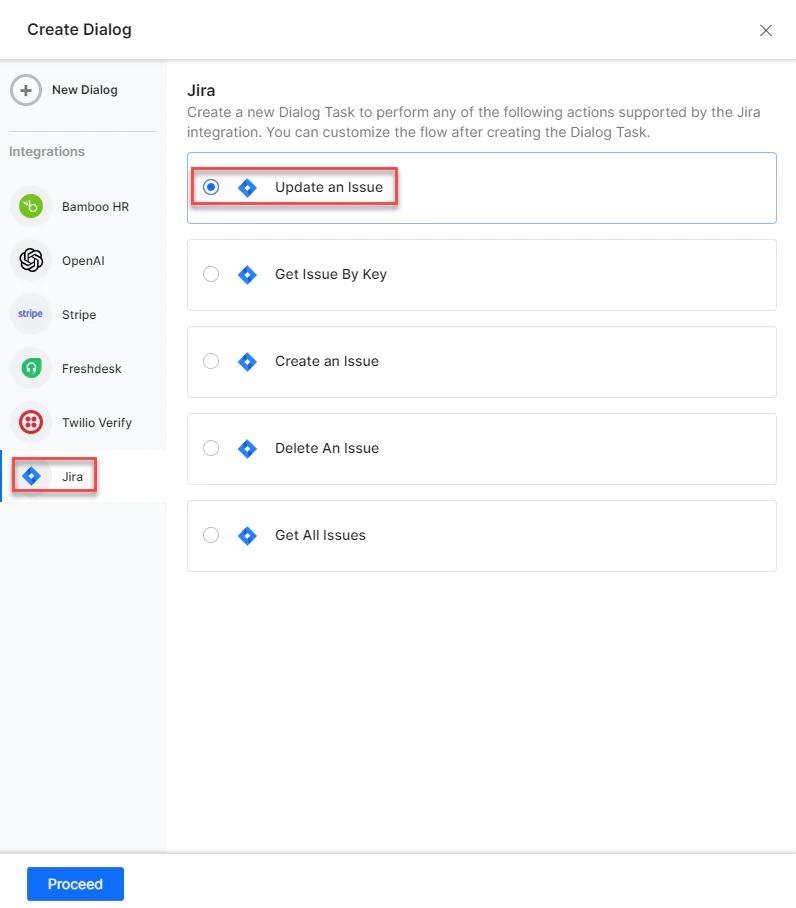Click the OpenAI integration icon
The image size is (796, 908).
(30, 260)
